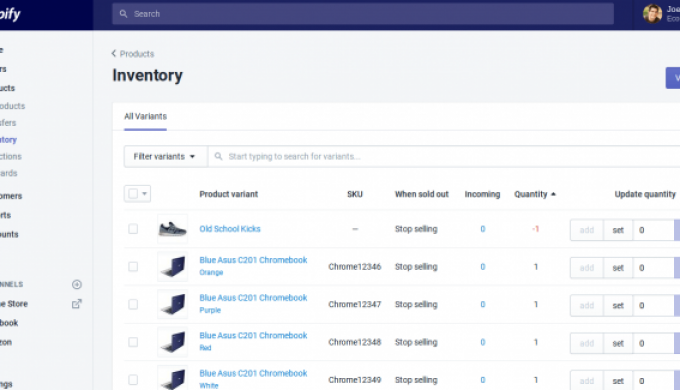The height and width of the screenshot is (390, 680).
Task: Click the -1 quantity value
Action: (x=536, y=229)
